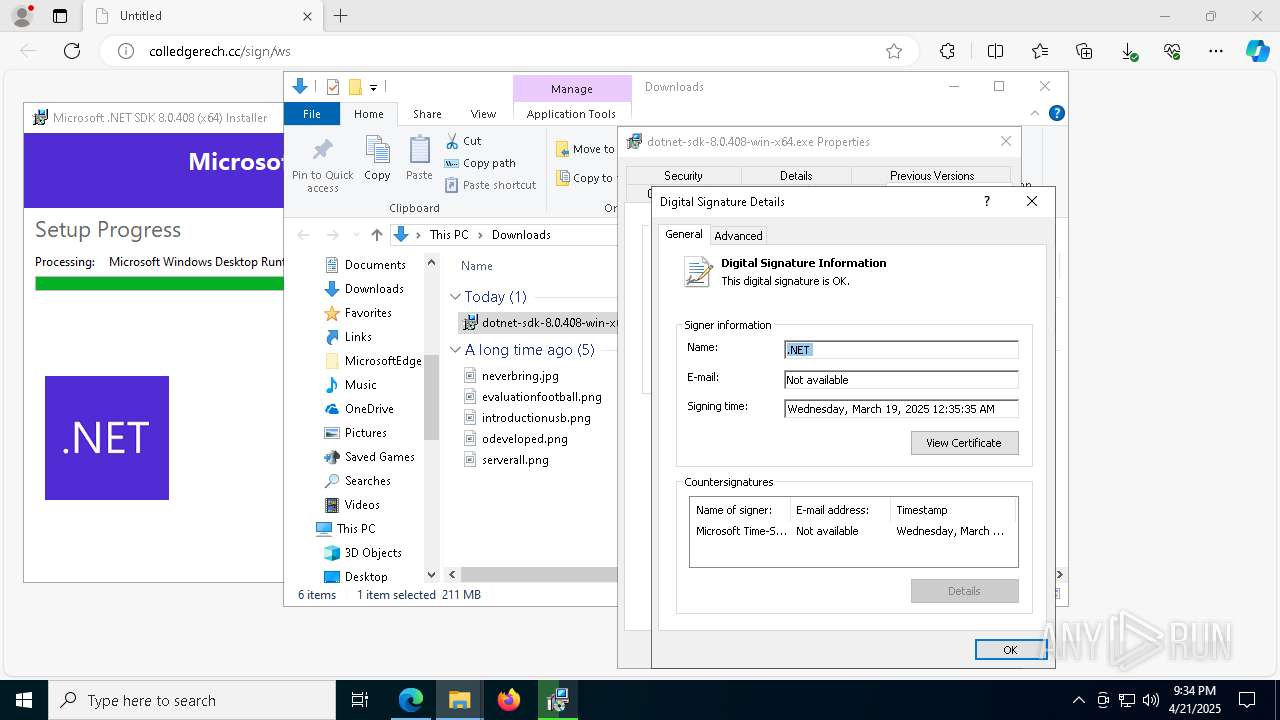Screen dimensions: 1280x720
Task: Open the browser Extensions icon
Action: click(947, 51)
